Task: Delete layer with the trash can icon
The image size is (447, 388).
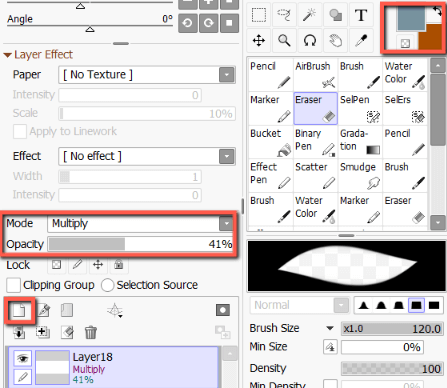Action: pos(91,332)
